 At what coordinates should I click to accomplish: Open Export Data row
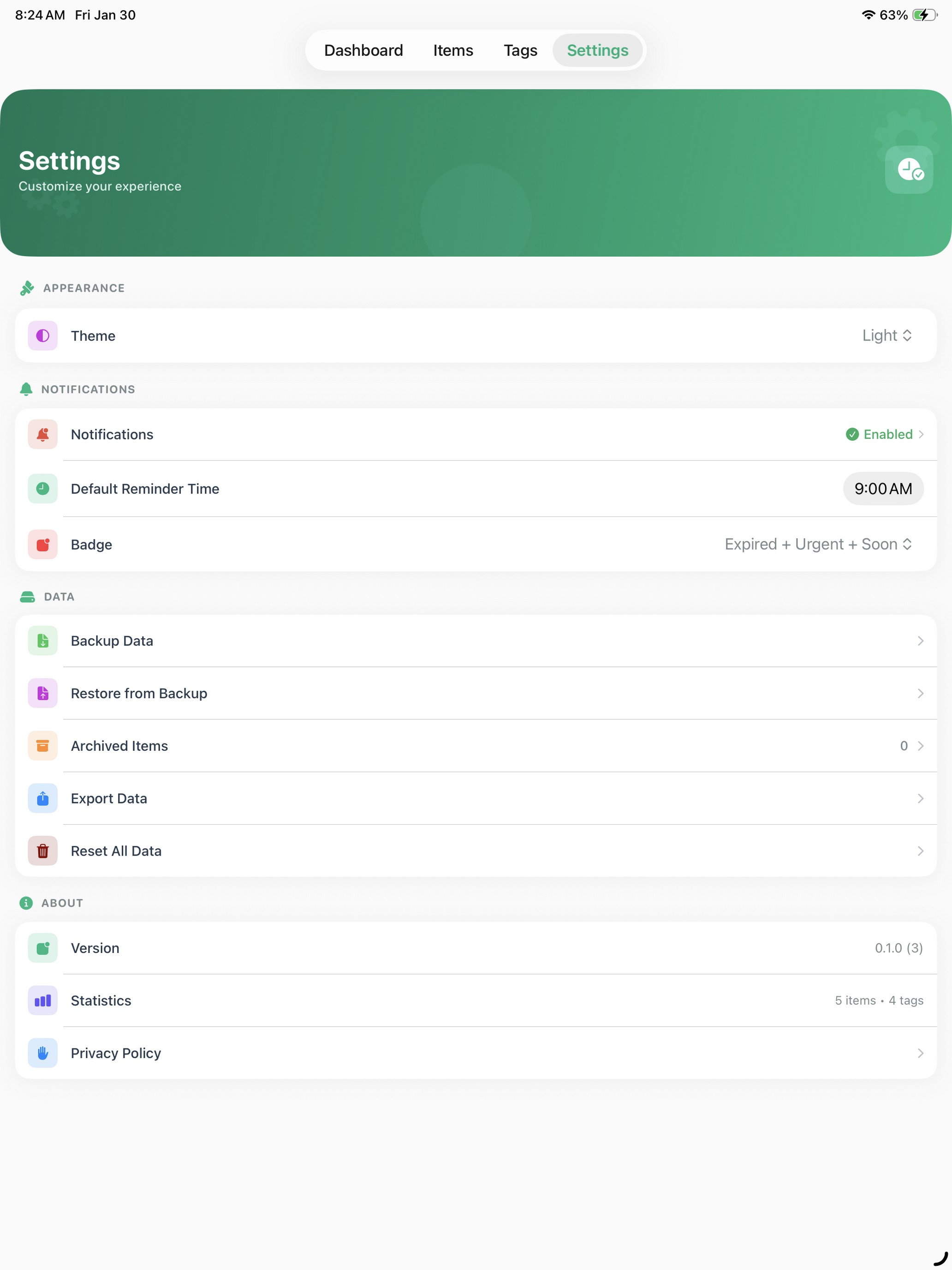476,799
